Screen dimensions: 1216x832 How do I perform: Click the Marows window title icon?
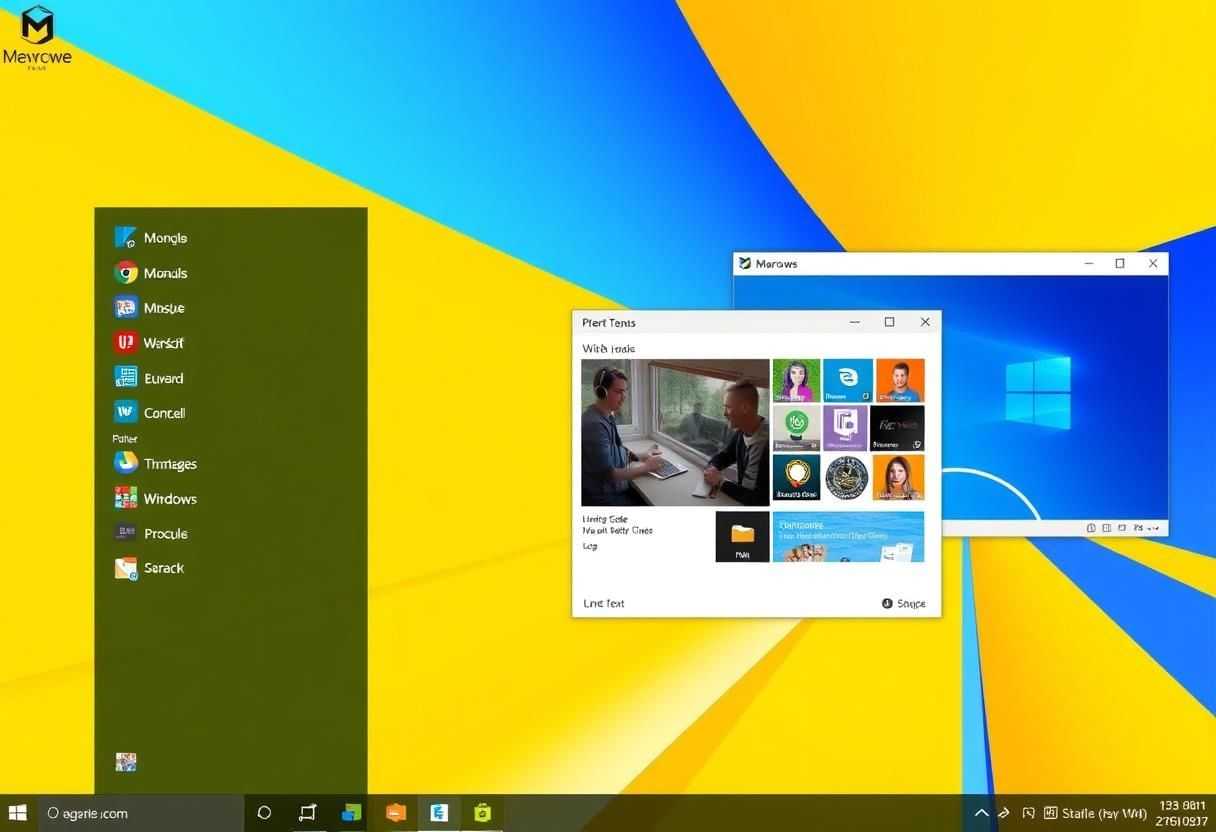744,263
